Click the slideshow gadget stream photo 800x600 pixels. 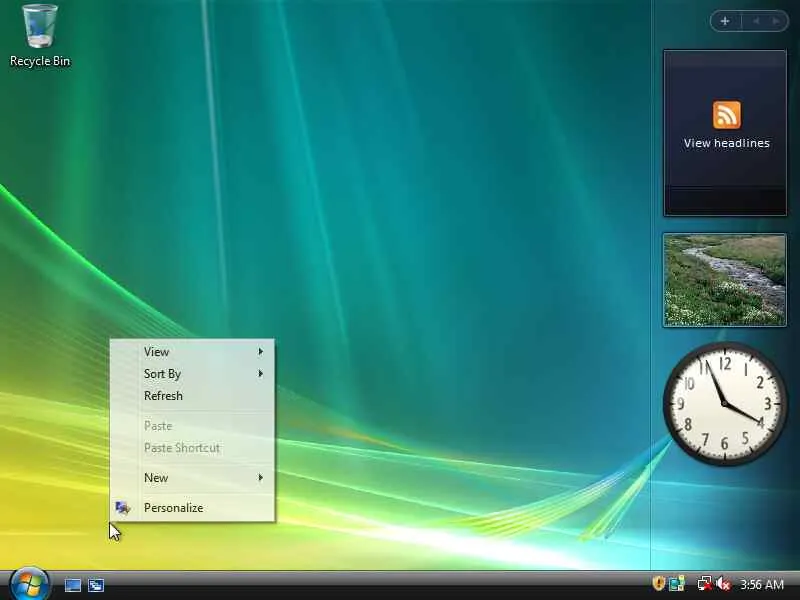[x=724, y=280]
